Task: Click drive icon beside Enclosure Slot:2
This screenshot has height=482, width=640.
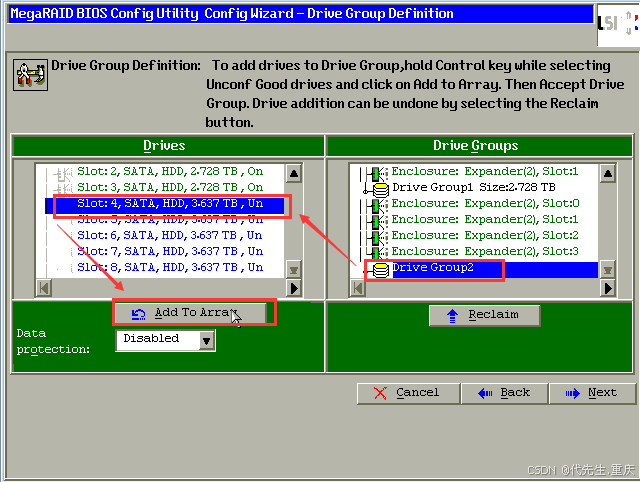Action: [378, 237]
